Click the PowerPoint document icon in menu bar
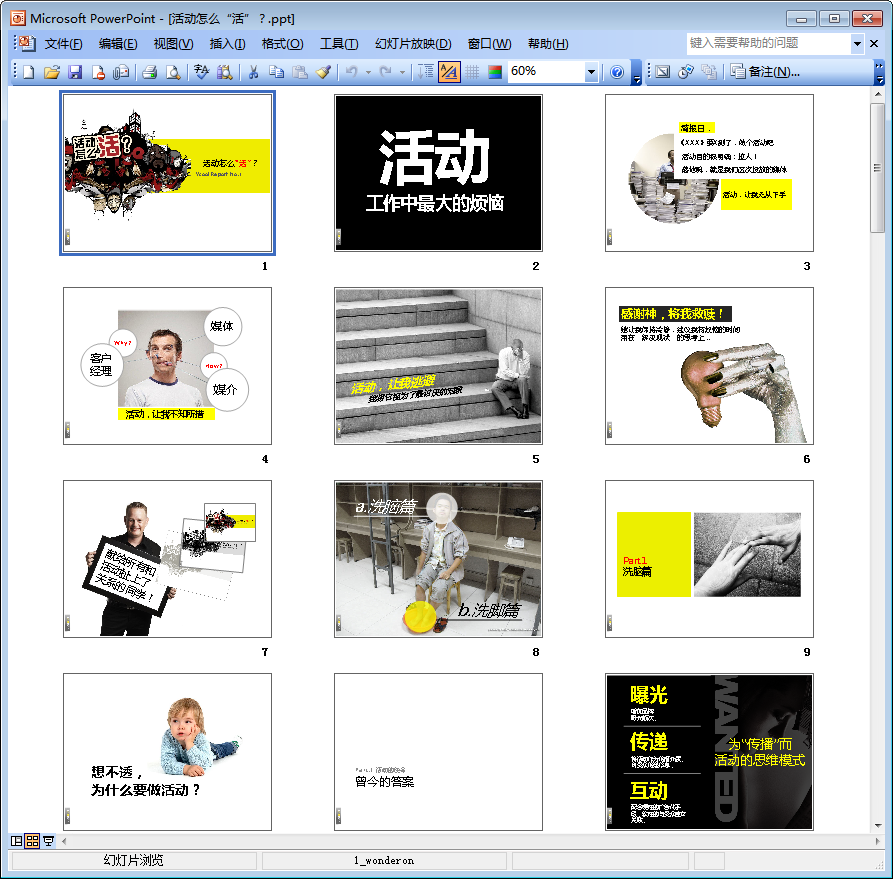 pyautogui.click(x=26, y=43)
